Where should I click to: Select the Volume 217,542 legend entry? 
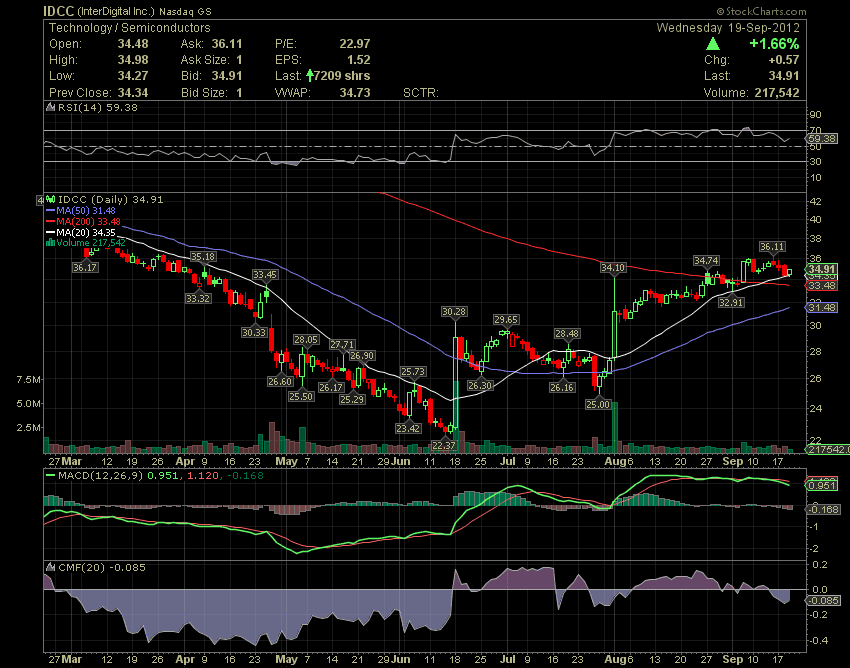(x=86, y=242)
